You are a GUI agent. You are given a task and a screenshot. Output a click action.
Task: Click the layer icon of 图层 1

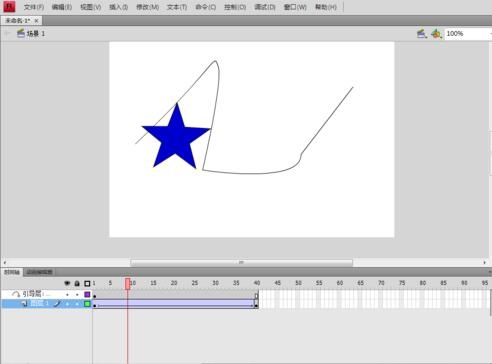coord(24,304)
